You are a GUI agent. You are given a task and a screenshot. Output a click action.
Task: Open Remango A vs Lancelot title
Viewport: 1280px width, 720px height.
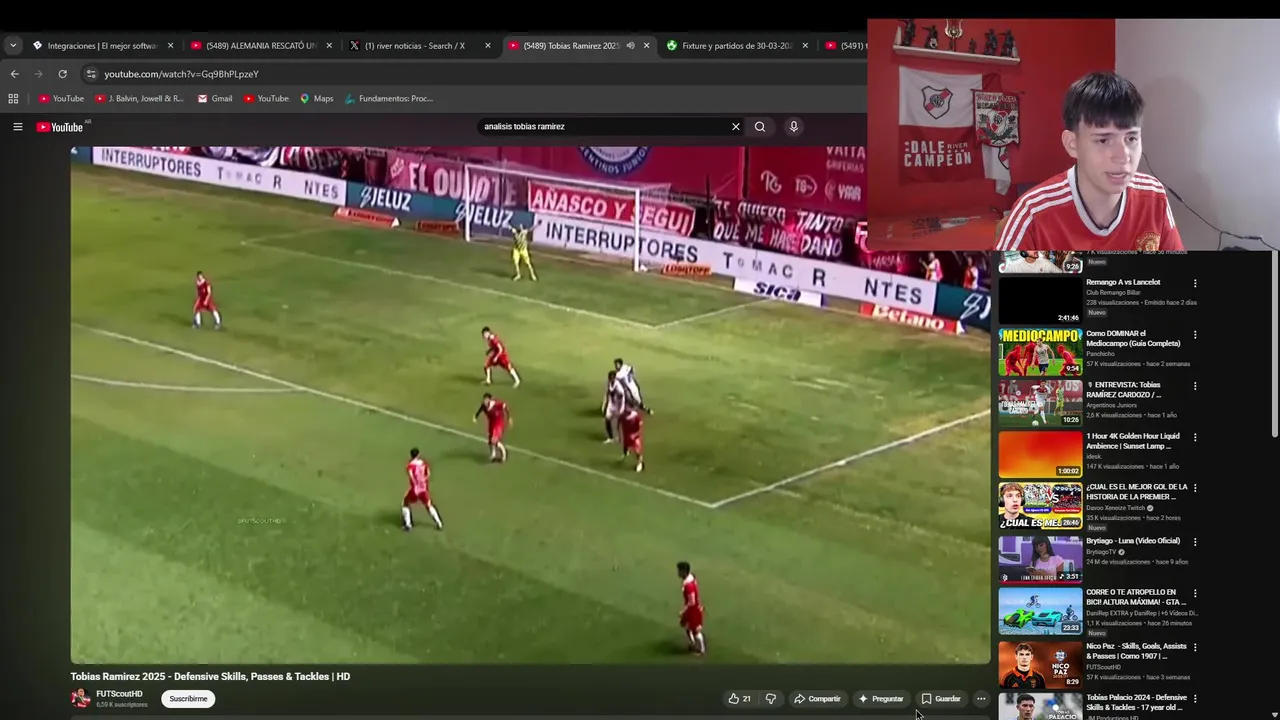(x=1123, y=282)
